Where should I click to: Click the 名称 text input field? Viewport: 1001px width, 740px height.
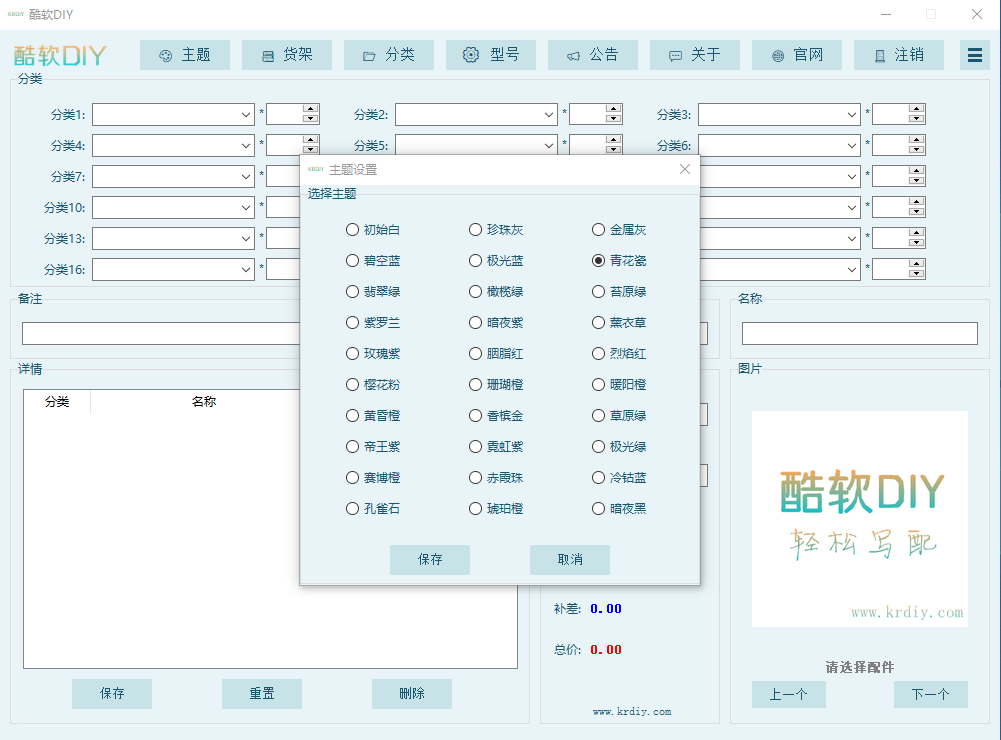(859, 334)
